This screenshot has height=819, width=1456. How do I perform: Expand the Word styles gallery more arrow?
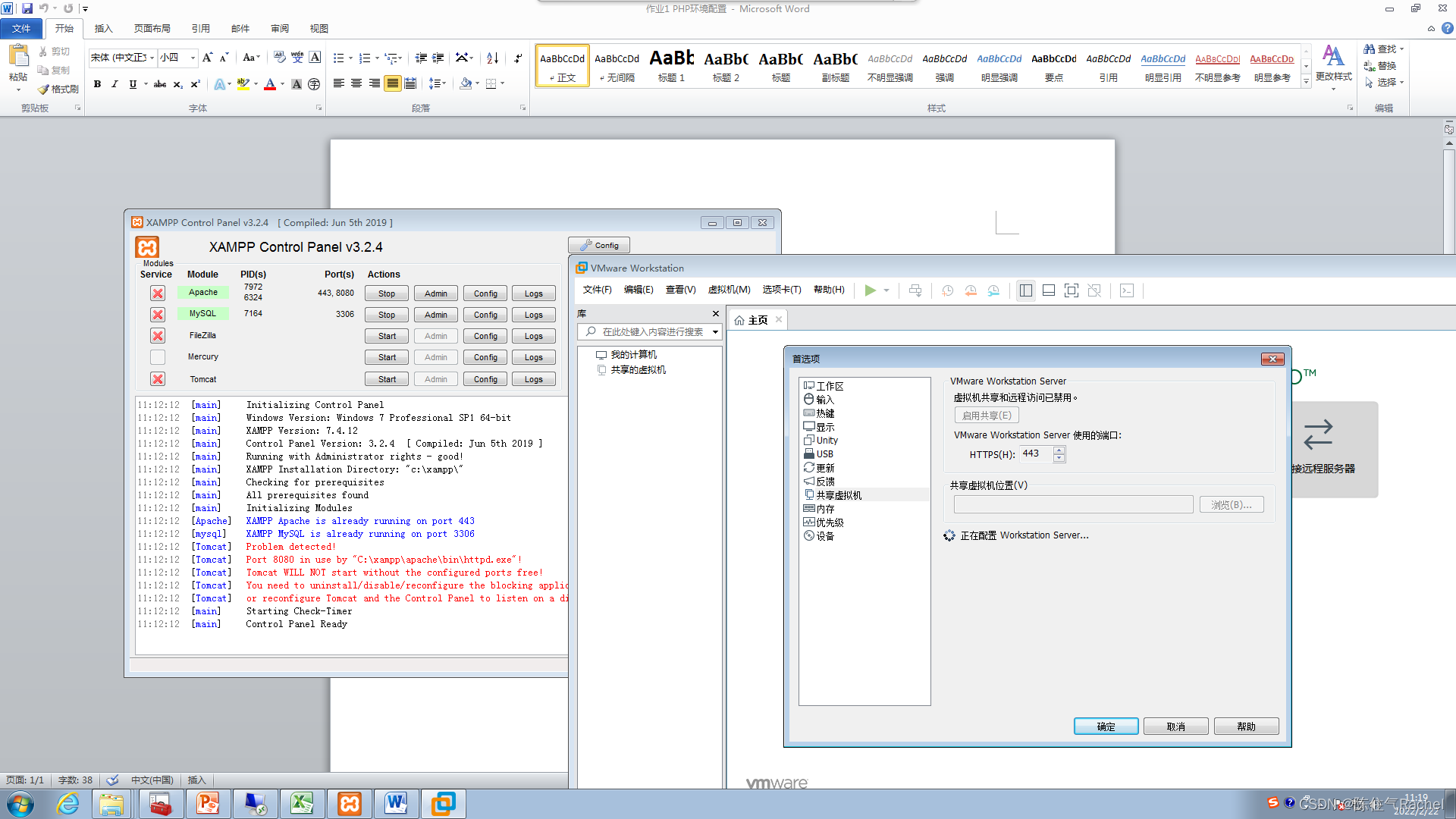pos(1306,81)
